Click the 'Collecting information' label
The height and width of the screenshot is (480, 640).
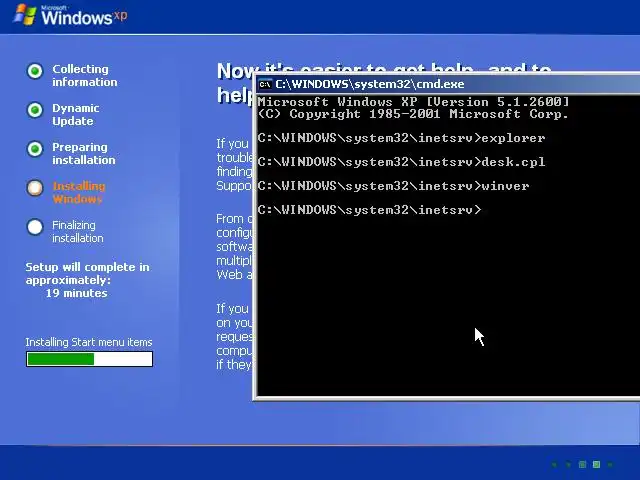(84, 76)
